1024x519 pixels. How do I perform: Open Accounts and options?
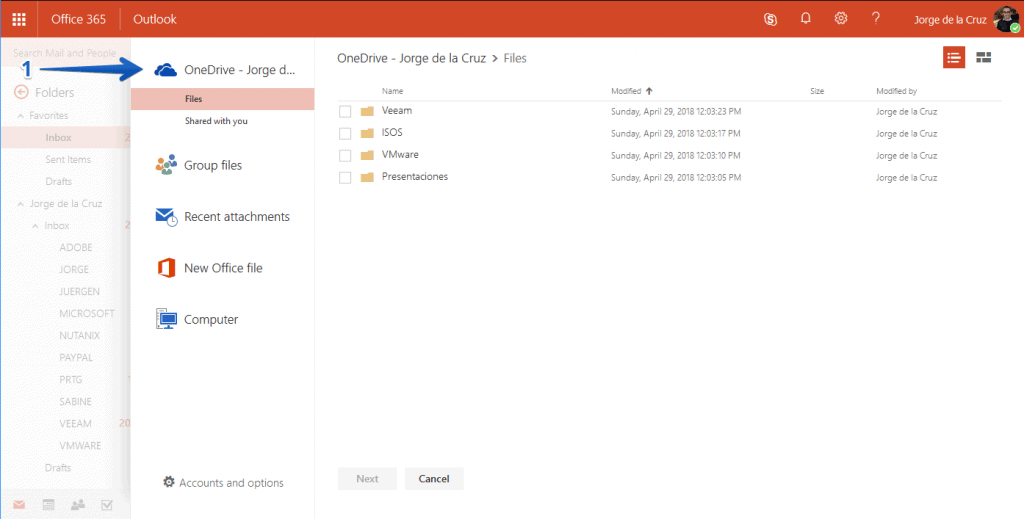[x=231, y=483]
